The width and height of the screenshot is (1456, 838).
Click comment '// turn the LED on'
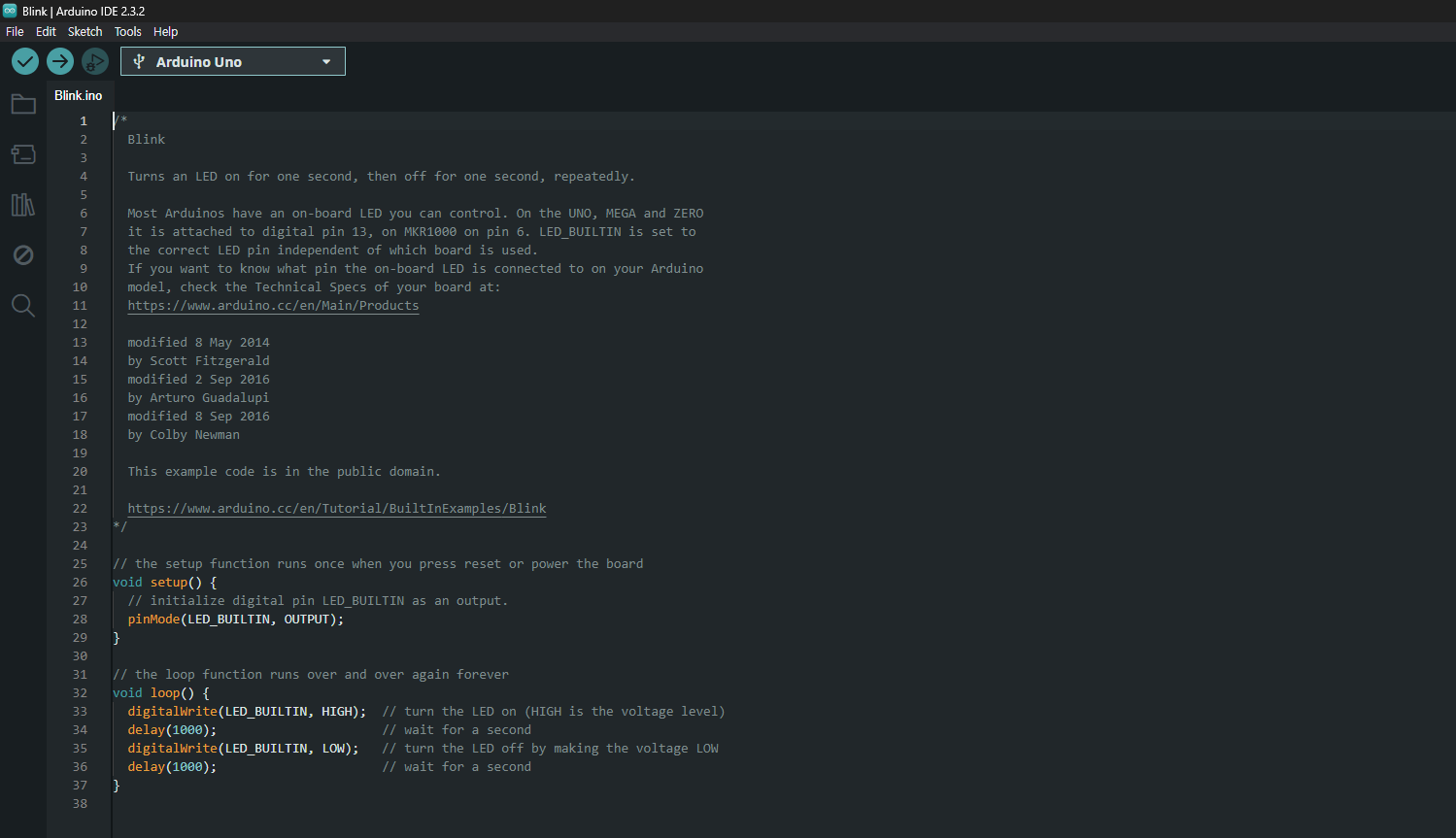tap(449, 711)
